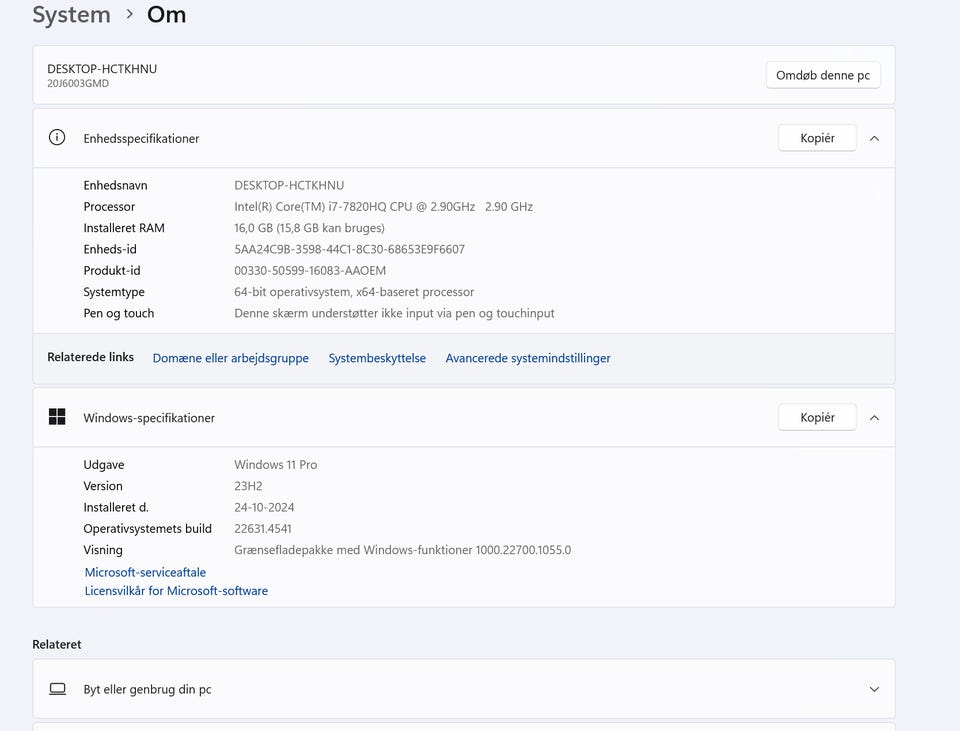This screenshot has width=960, height=731.
Task: Go back to System breadcrumb
Action: [72, 14]
